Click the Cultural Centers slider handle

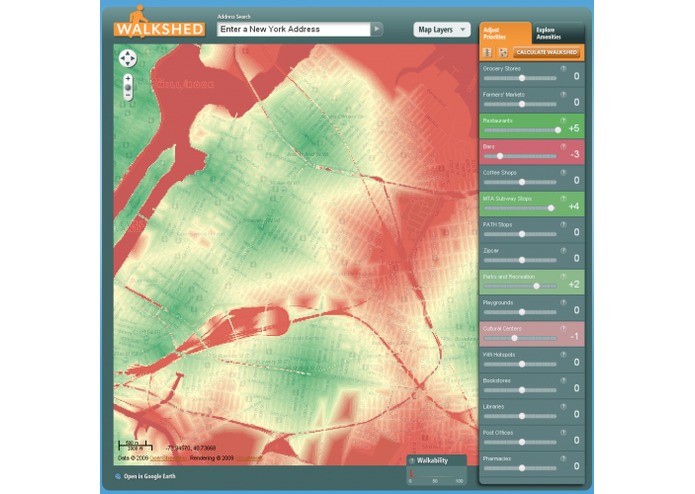click(514, 338)
